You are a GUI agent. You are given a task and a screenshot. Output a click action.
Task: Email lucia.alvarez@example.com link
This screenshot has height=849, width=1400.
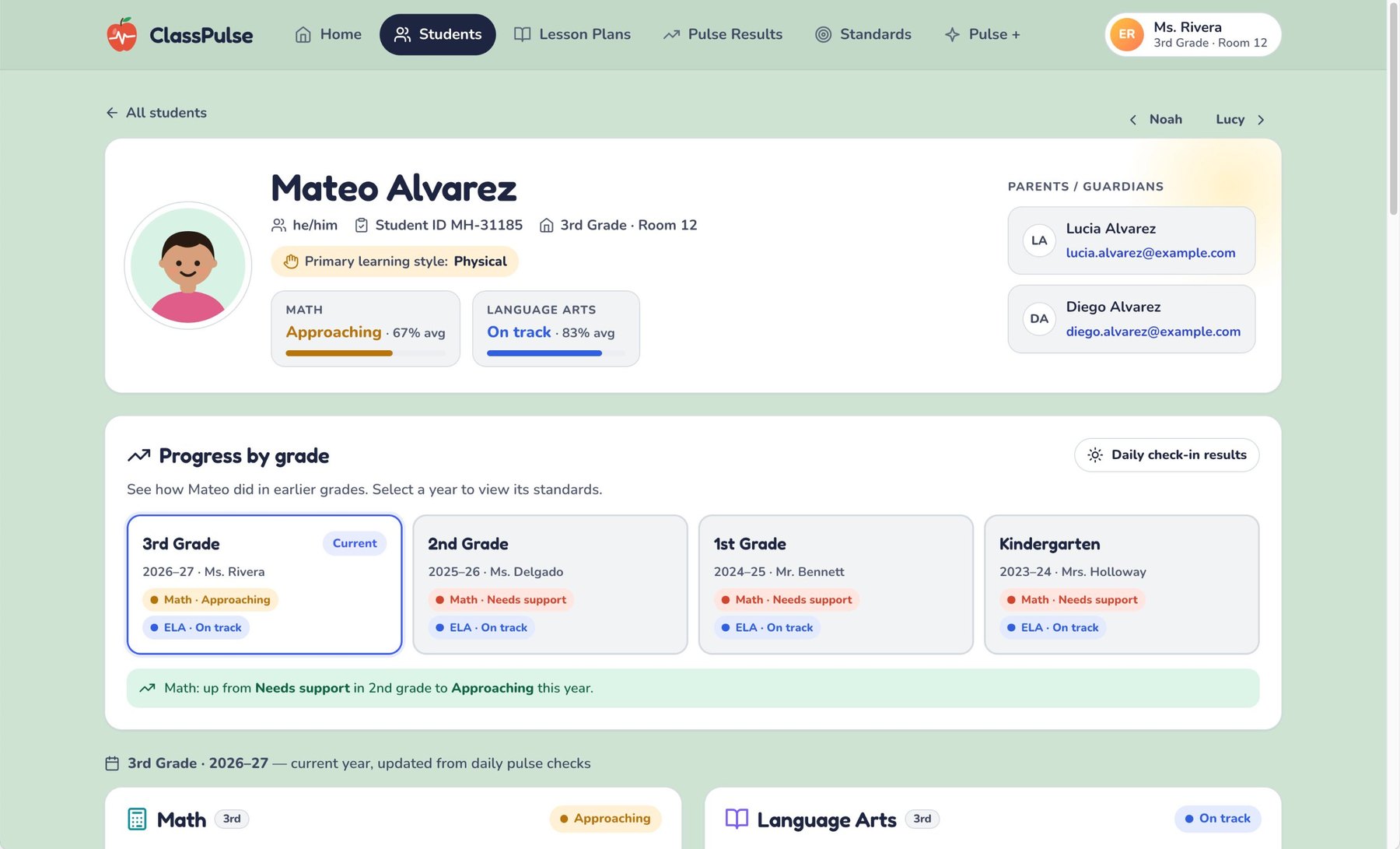click(1150, 253)
